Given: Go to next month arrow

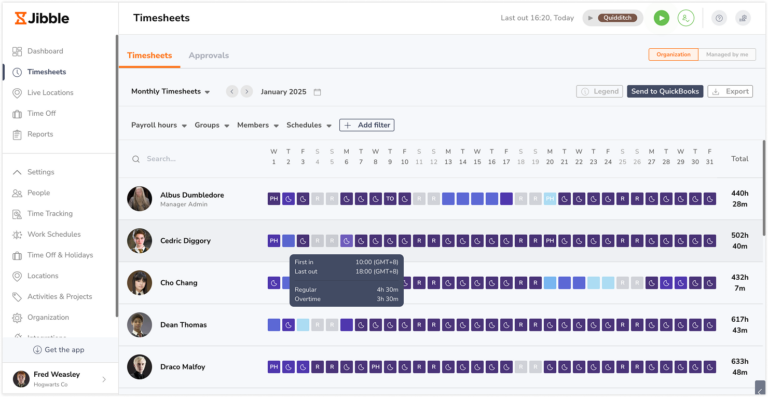Looking at the screenshot, I should click(247, 92).
